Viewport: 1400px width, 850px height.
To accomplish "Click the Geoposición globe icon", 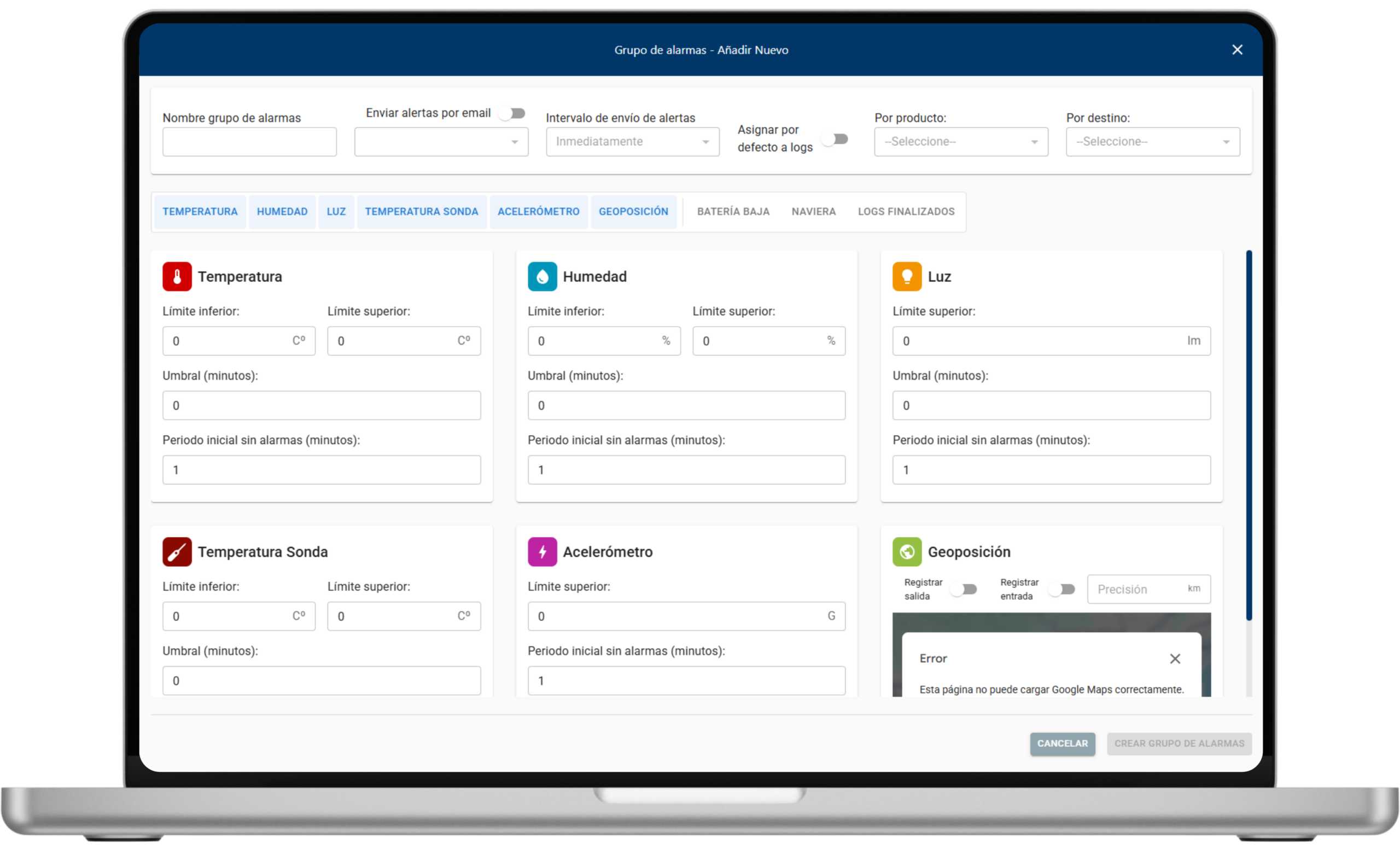I will (906, 552).
